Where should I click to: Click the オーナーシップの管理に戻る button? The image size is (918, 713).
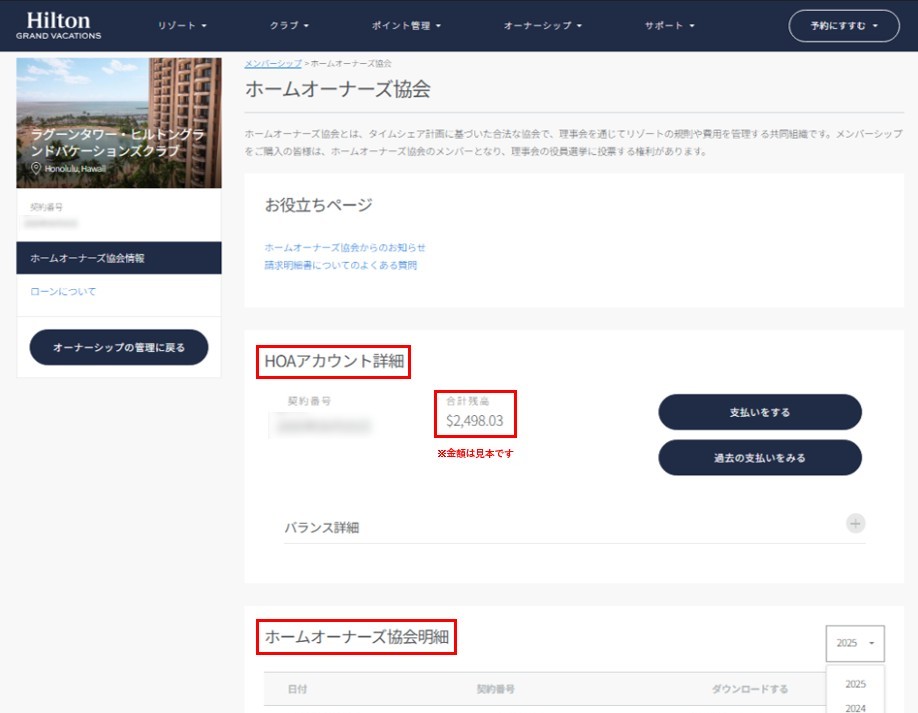pyautogui.click(x=118, y=347)
